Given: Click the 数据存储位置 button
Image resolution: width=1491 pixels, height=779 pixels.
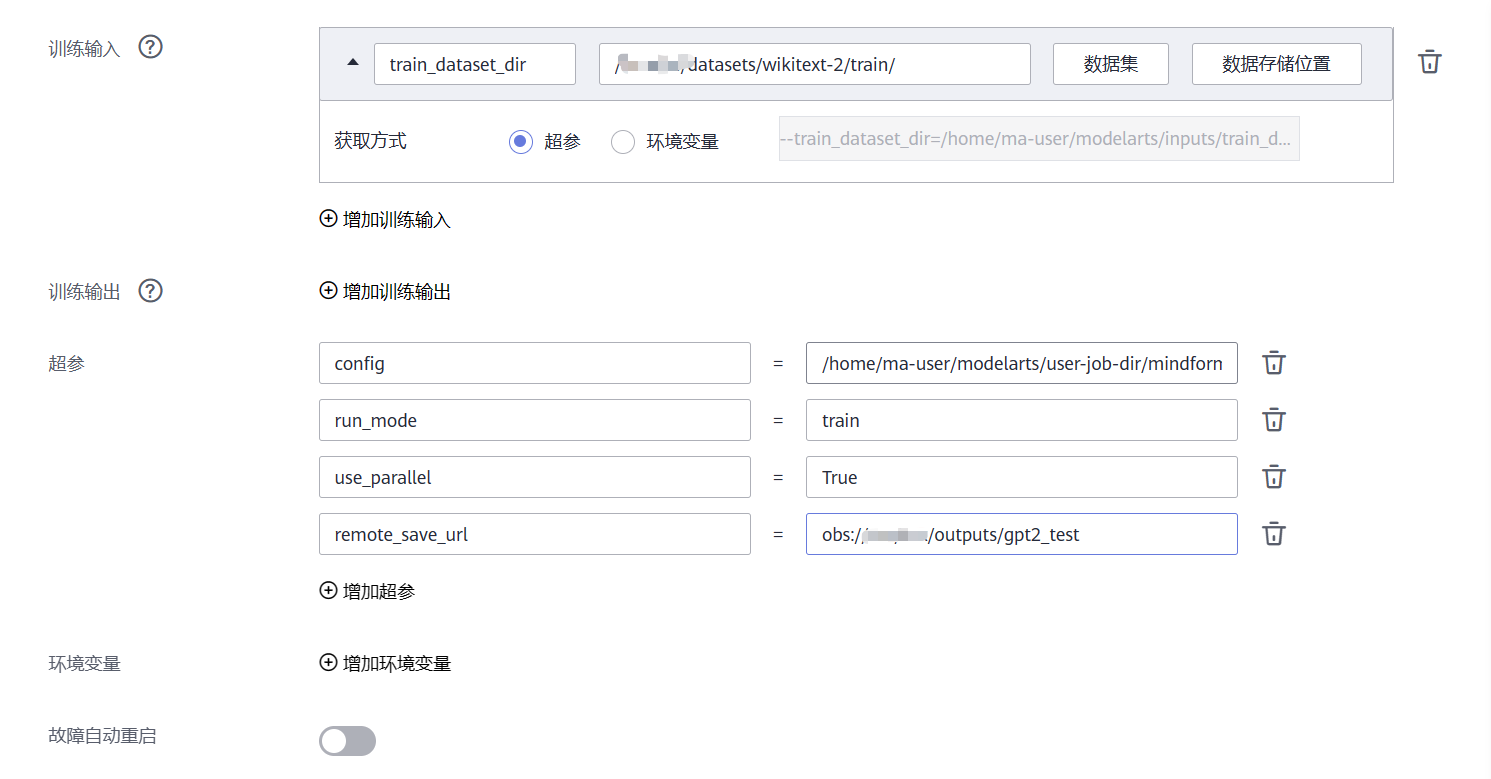Looking at the screenshot, I should (x=1276, y=64).
